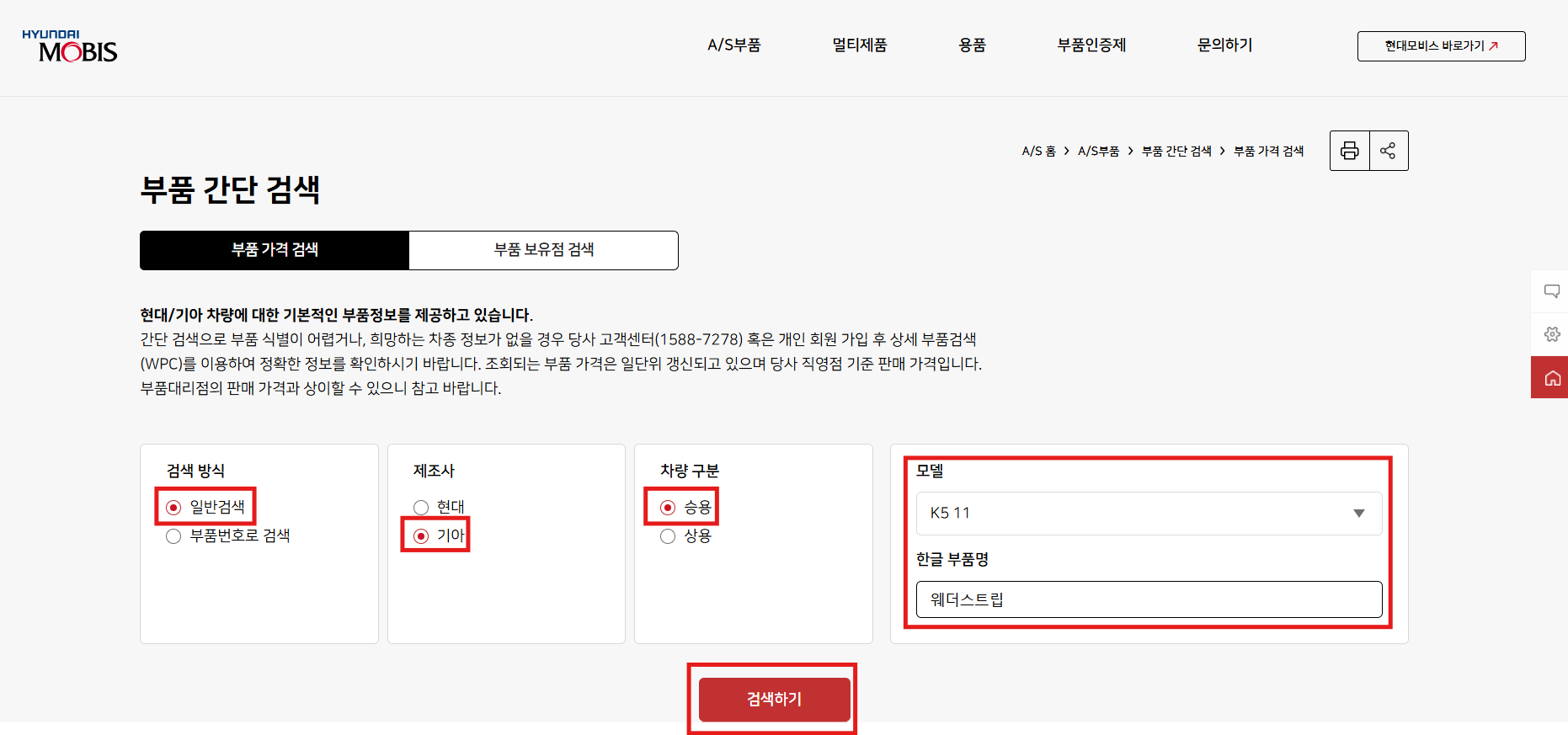
Task: Open the chat bubble side icon
Action: (x=1552, y=291)
